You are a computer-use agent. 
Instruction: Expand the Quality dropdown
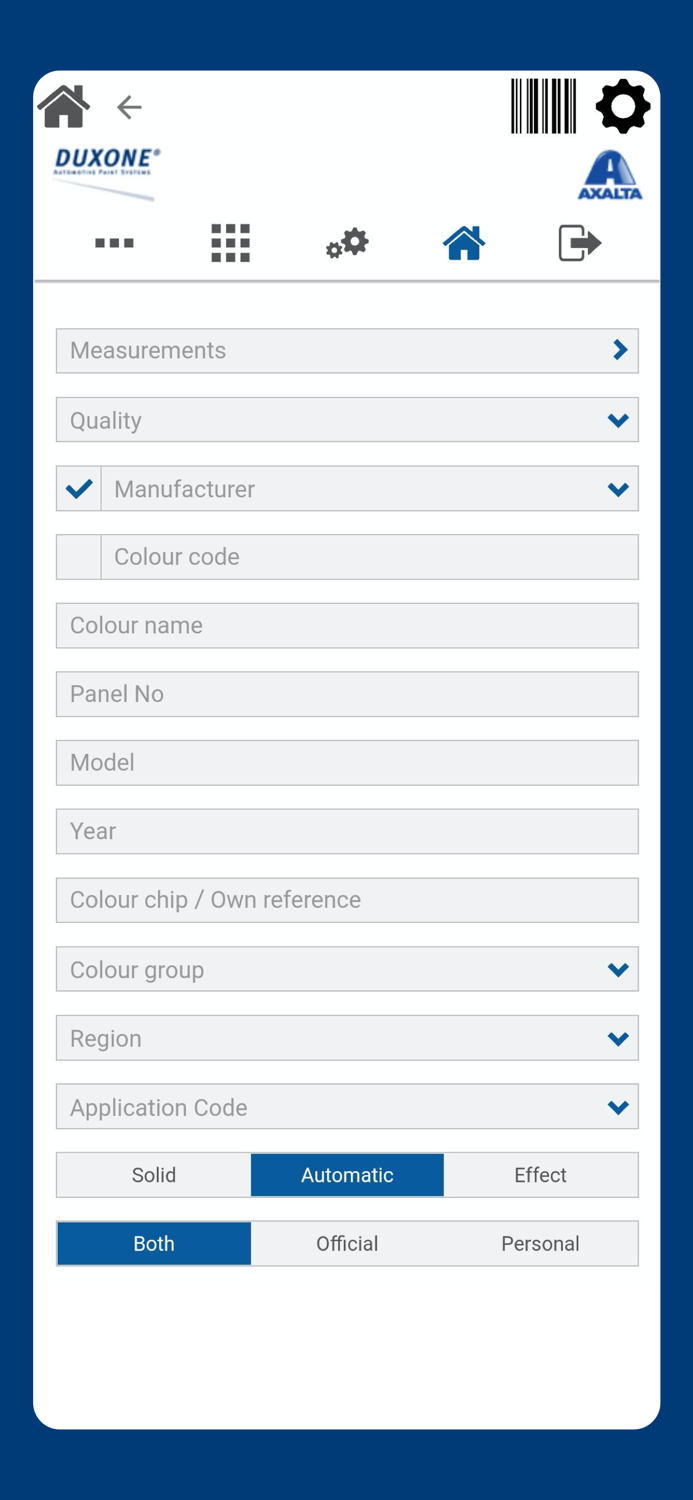[347, 420]
